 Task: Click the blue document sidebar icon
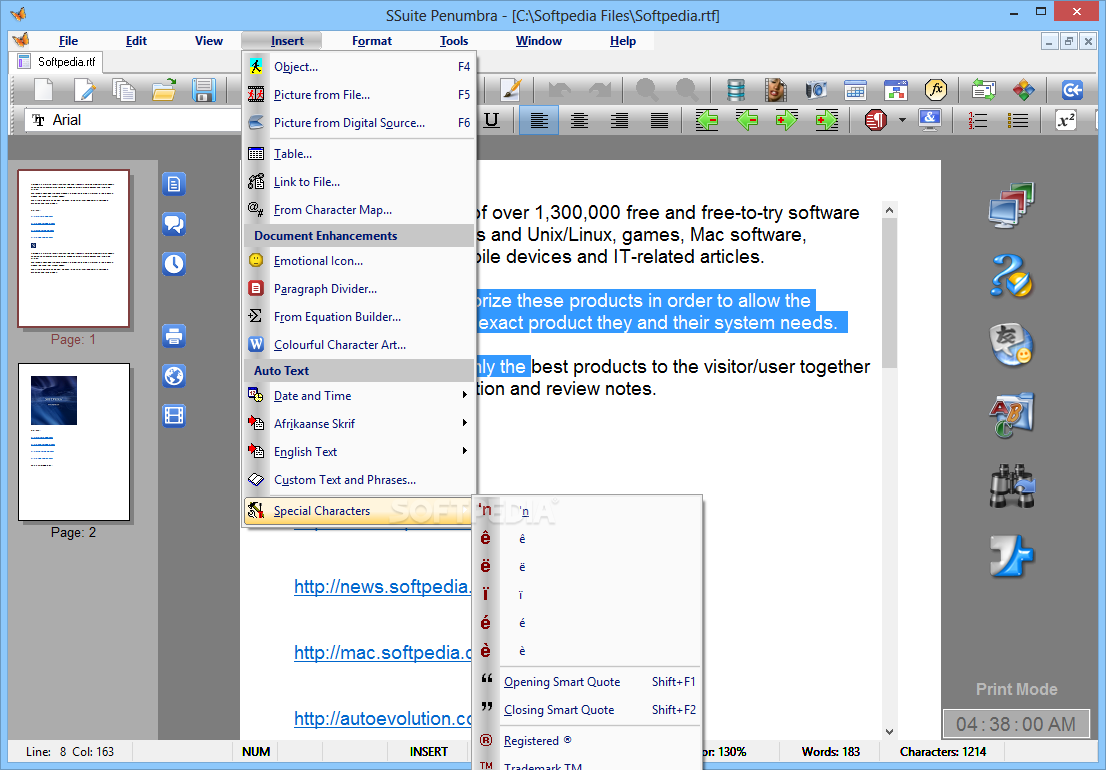174,184
